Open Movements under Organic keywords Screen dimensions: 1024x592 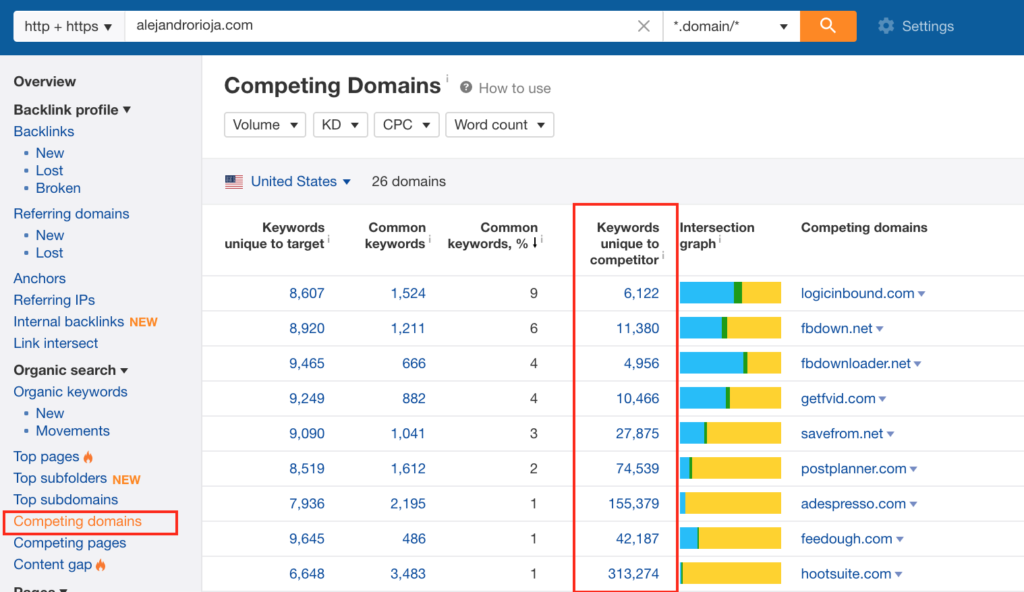[x=72, y=431]
